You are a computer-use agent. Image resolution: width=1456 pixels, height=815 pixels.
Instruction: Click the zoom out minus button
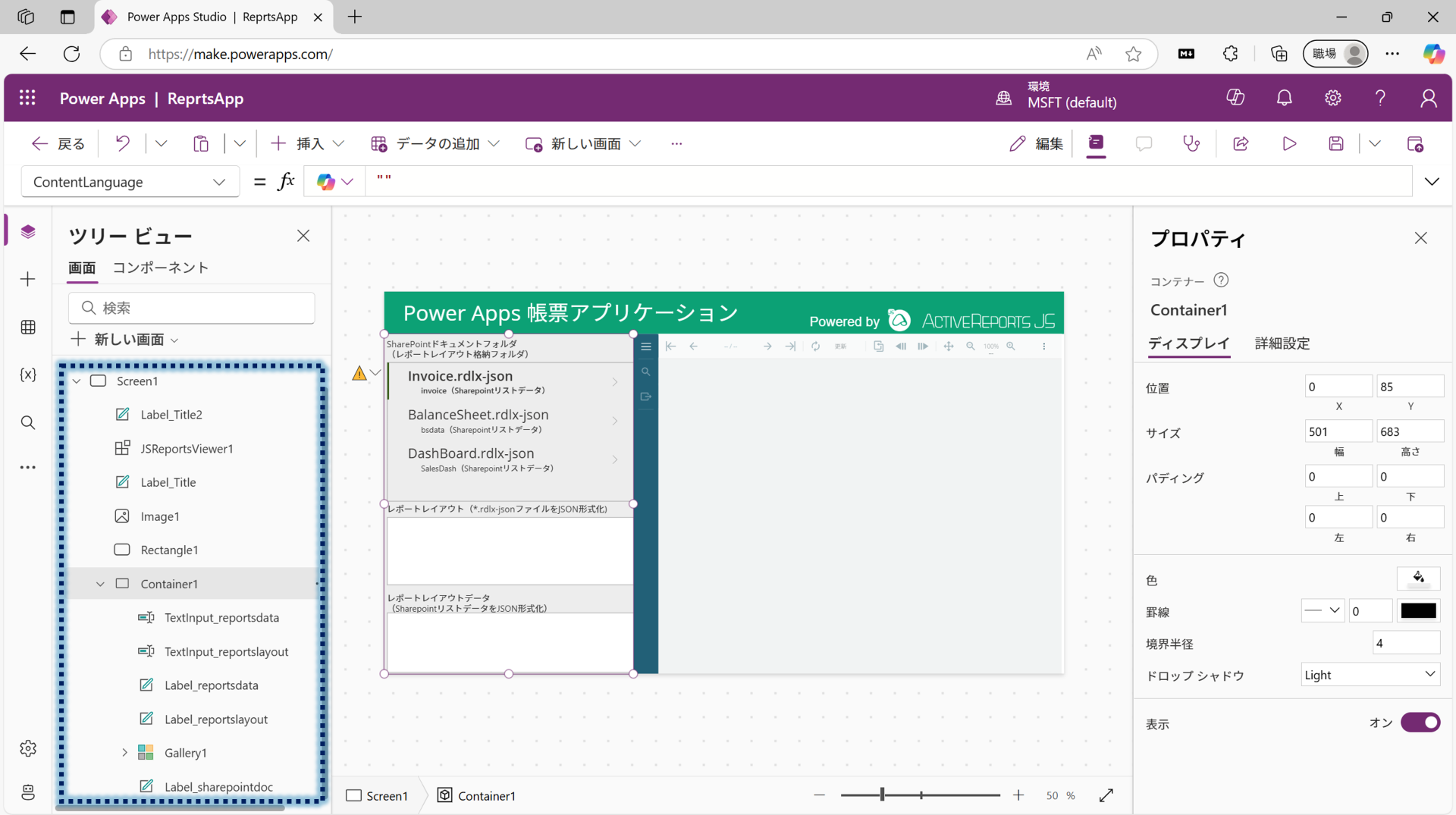(819, 795)
